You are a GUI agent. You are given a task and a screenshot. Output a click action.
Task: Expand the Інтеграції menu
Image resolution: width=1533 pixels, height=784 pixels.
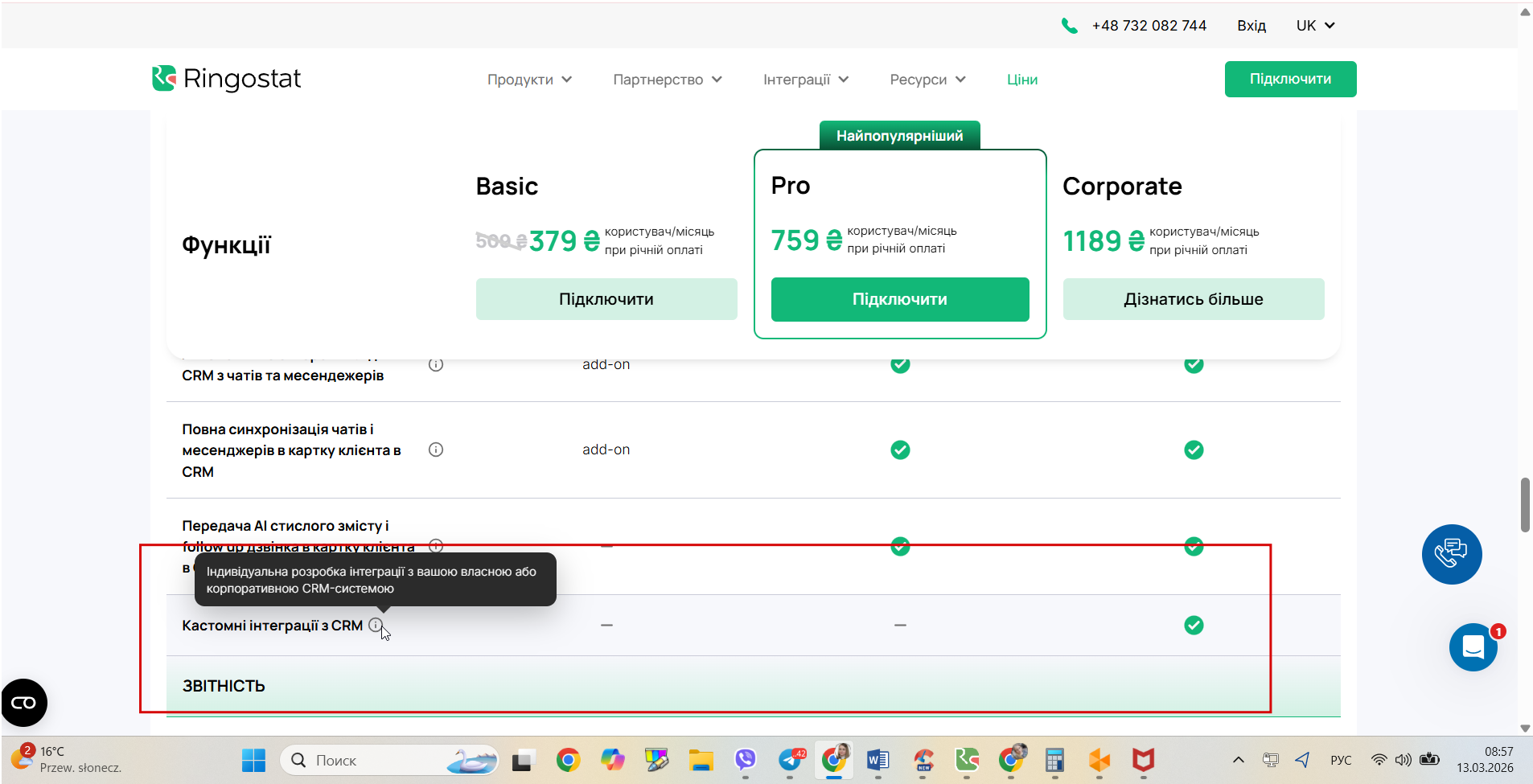coord(806,80)
